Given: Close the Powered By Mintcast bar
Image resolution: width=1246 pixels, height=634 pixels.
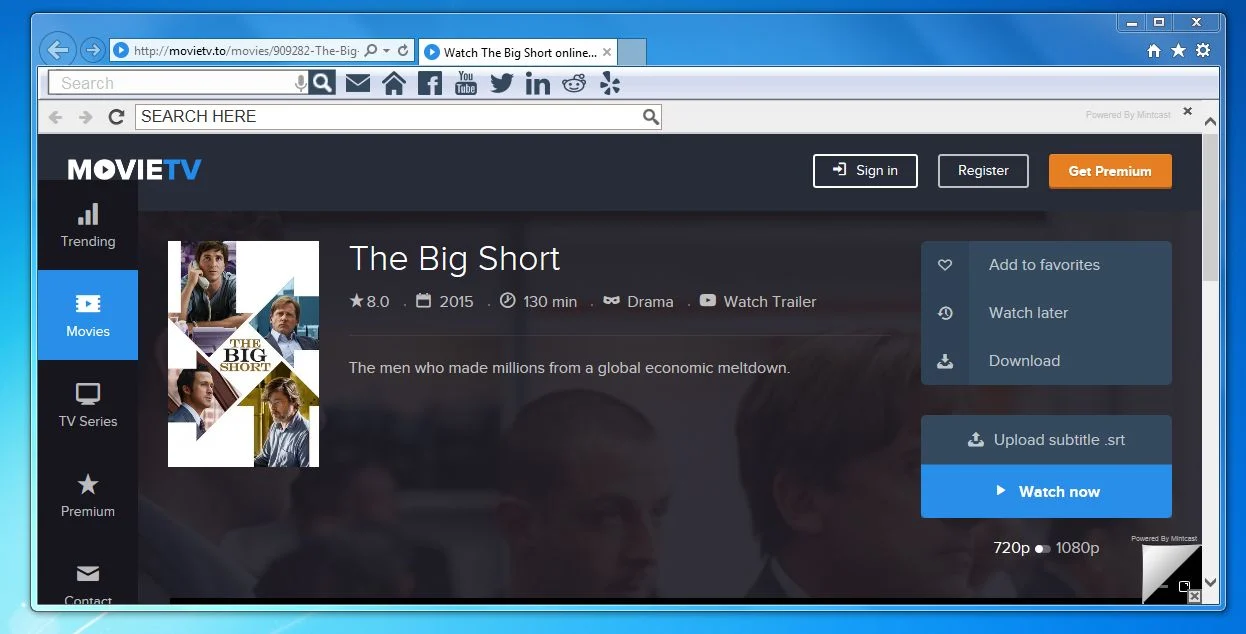Looking at the screenshot, I should click(1188, 111).
